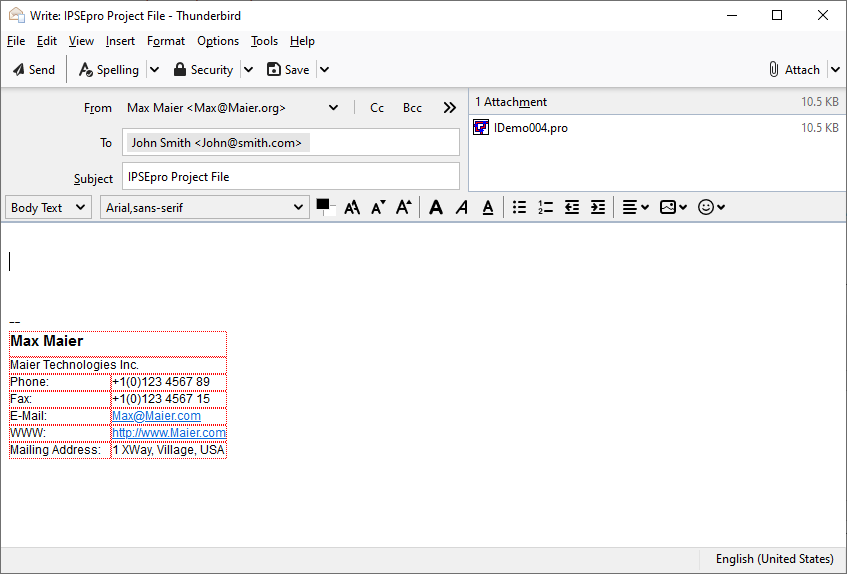Toggle underline formatting

(x=488, y=207)
